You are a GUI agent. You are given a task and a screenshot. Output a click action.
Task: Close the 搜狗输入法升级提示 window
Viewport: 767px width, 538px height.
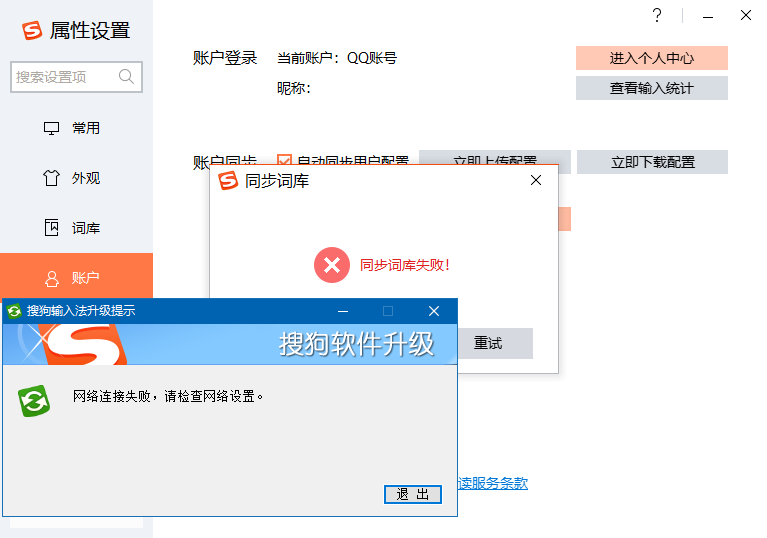point(433,311)
